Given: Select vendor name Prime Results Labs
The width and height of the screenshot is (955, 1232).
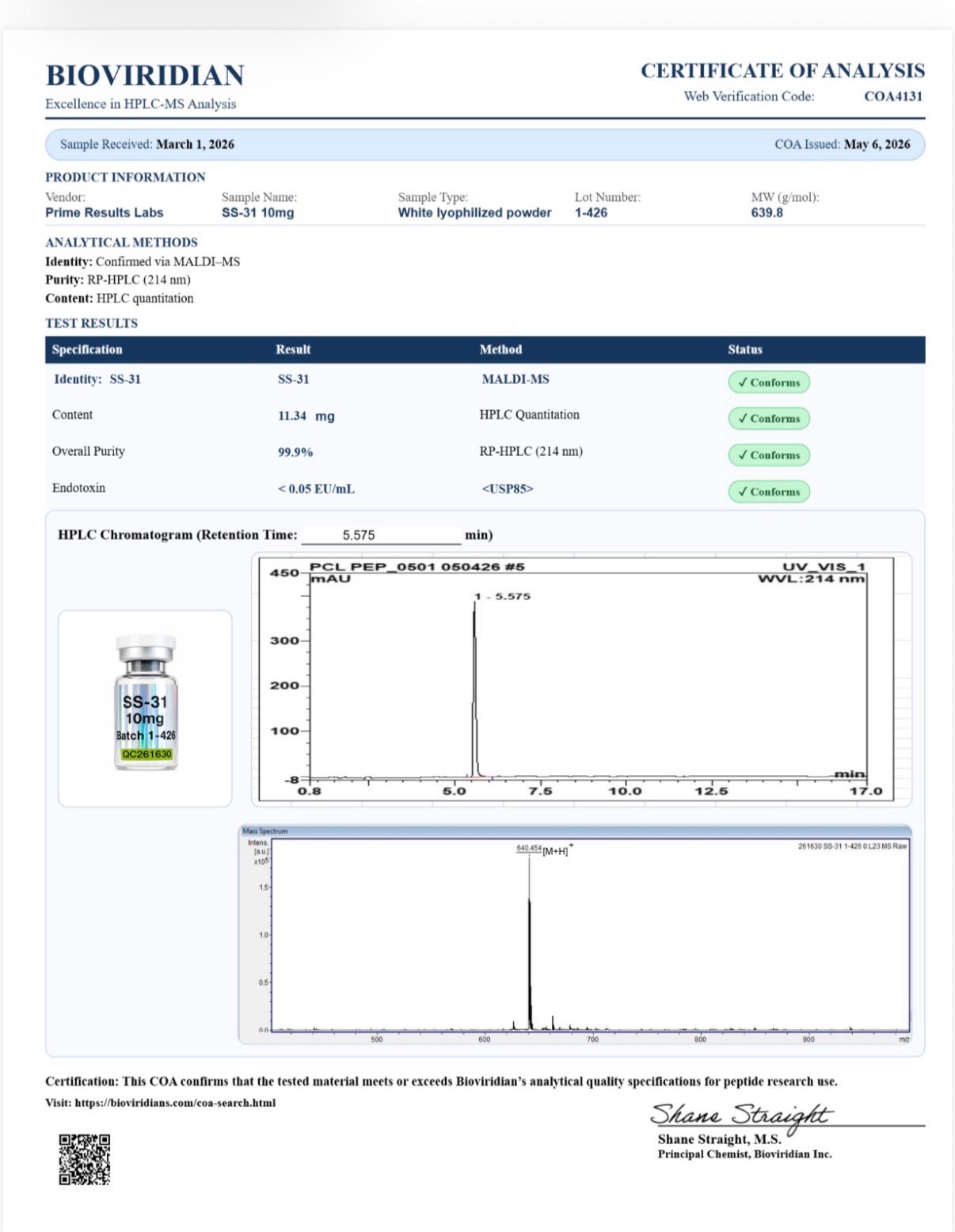Looking at the screenshot, I should (104, 213).
